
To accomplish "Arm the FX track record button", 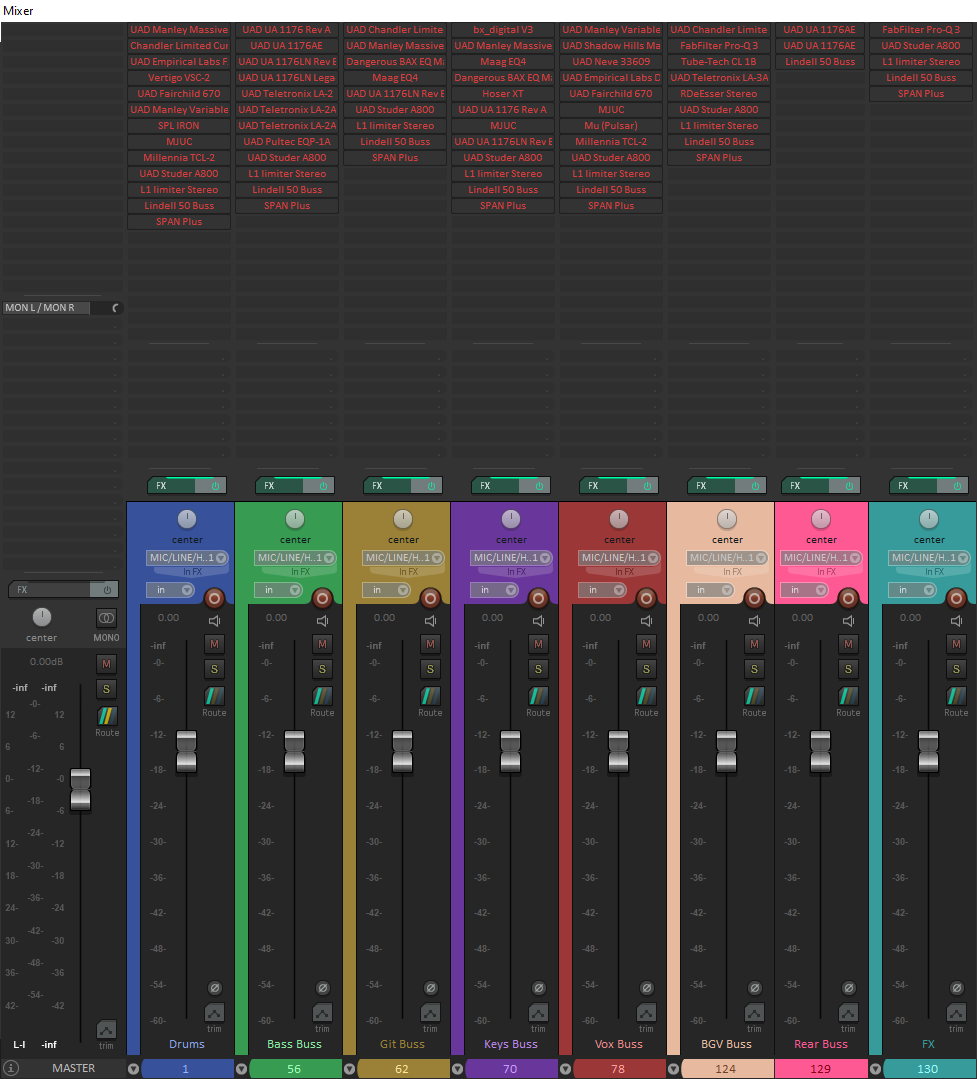I will [956, 598].
